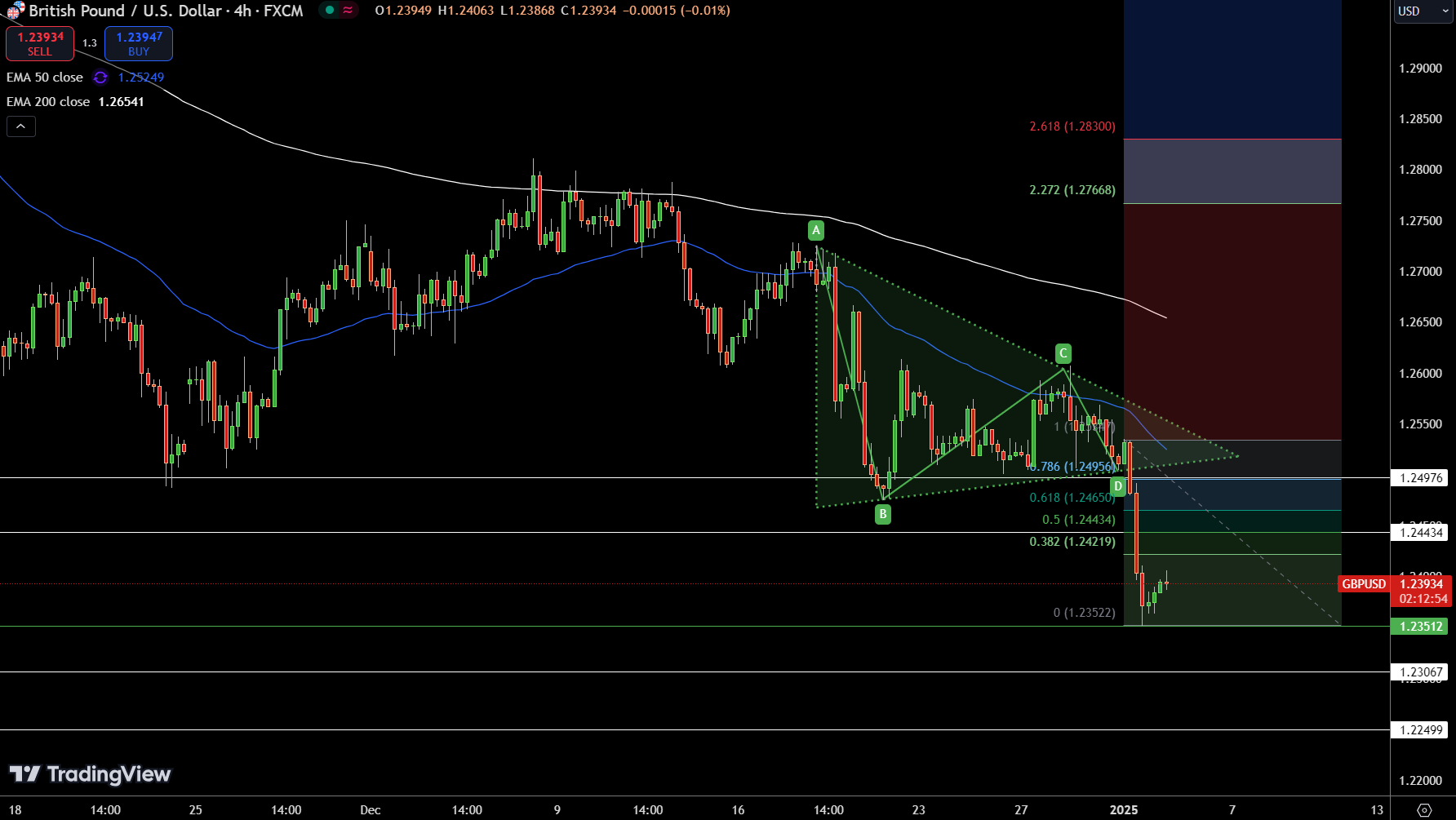
Task: Click the 0.382 (1.24219) Fibonacci label
Action: [x=1072, y=542]
